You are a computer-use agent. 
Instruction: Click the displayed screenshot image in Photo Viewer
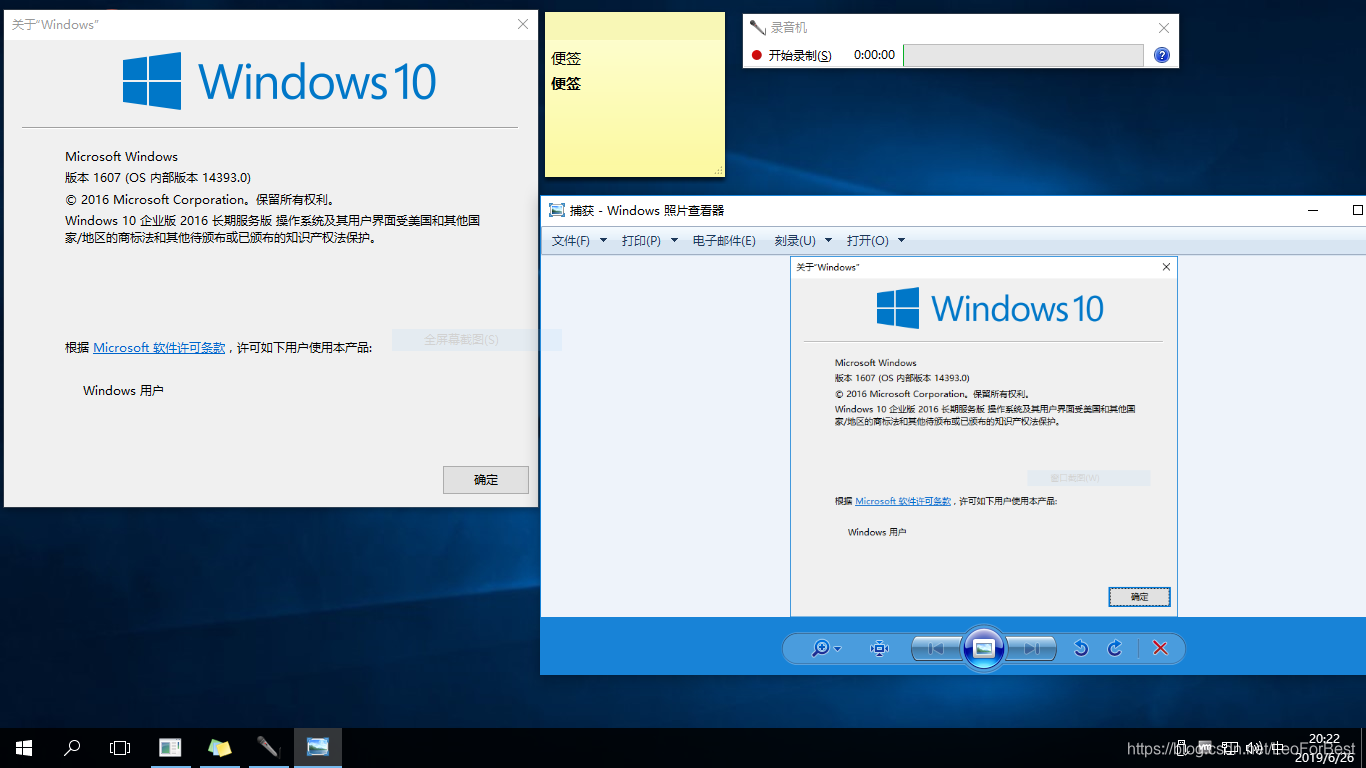[984, 437]
